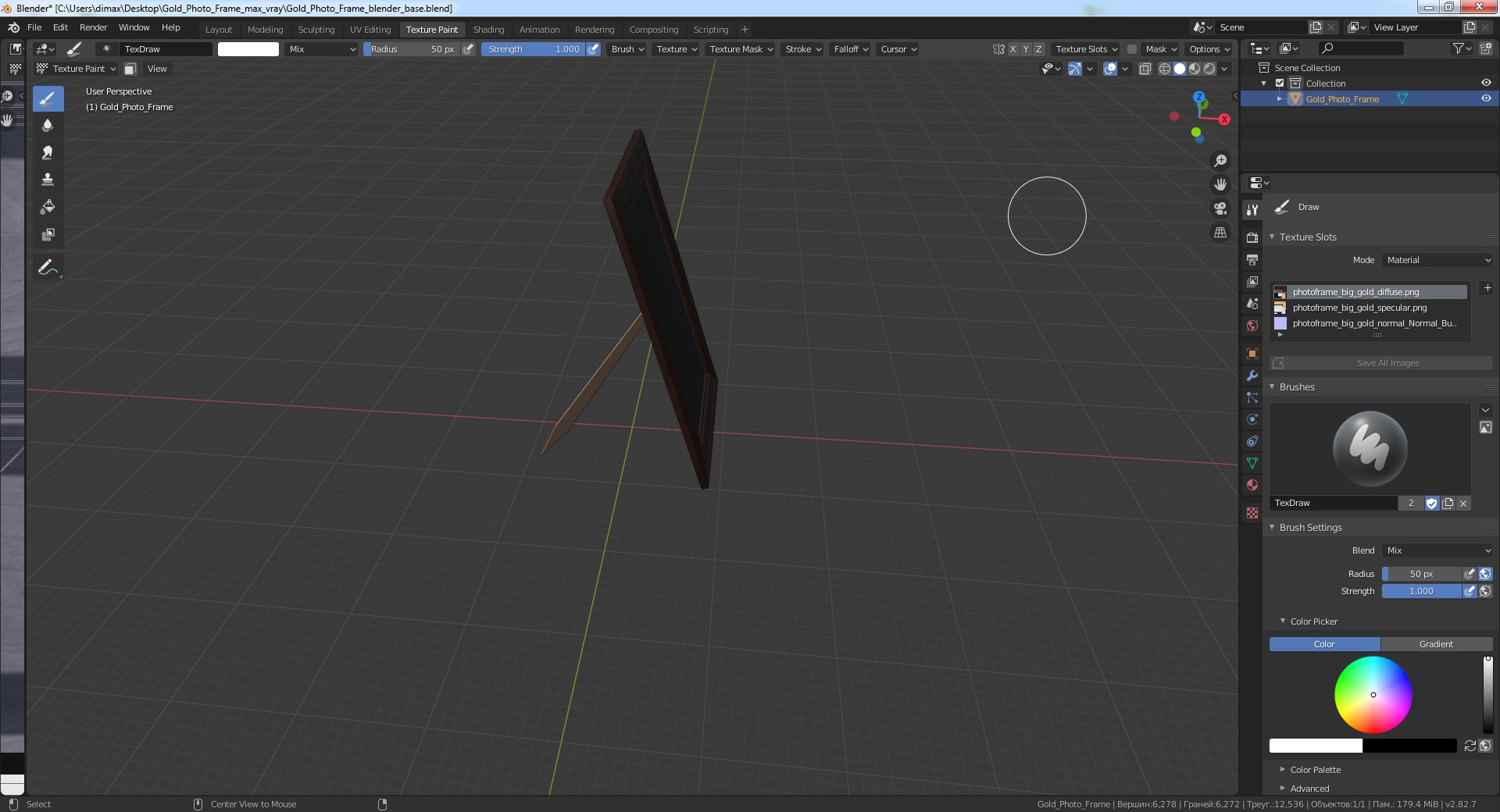This screenshot has height=812, width=1500.
Task: Hide the Collection in outliner
Action: [1486, 83]
